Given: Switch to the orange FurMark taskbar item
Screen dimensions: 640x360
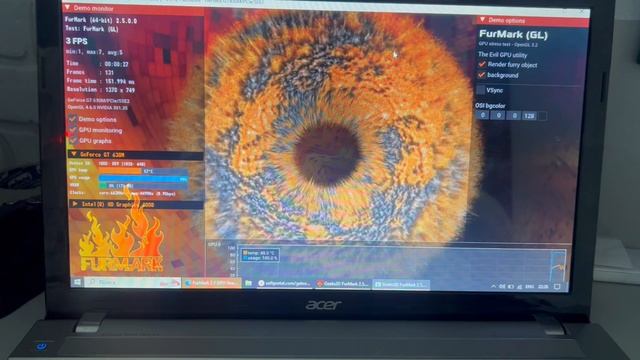Looking at the screenshot, I should pyautogui.click(x=211, y=283).
